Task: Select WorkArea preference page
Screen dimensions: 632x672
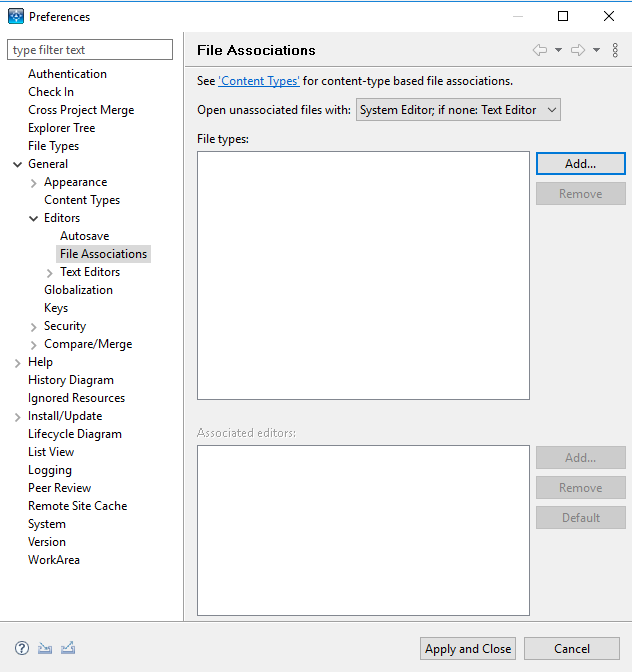Action: coord(54,560)
